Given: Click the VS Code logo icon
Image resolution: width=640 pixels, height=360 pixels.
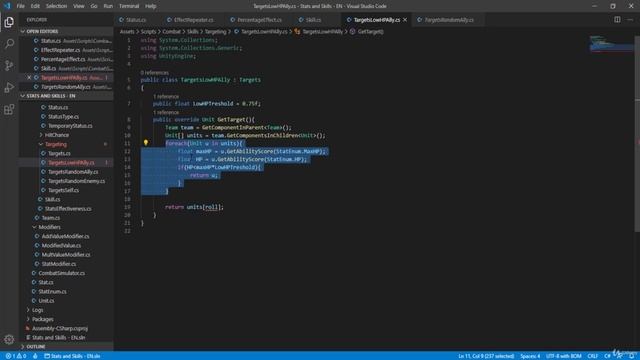Looking at the screenshot, I should pos(7,6).
